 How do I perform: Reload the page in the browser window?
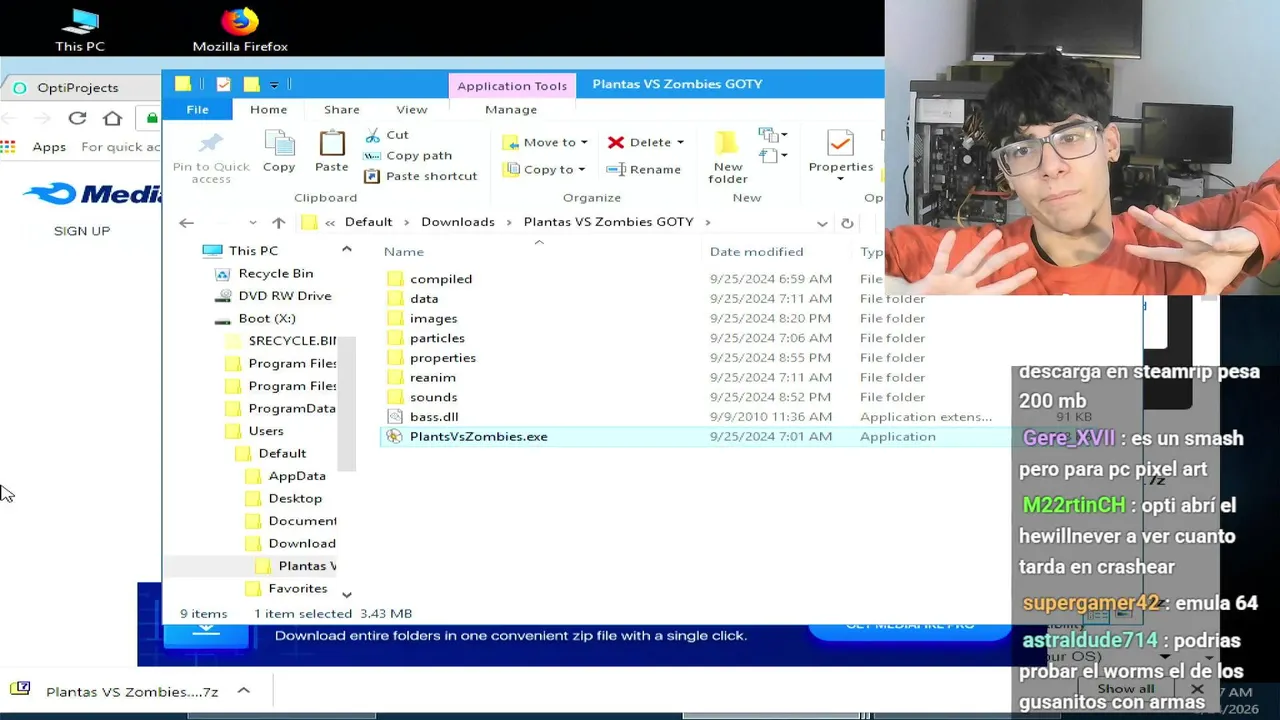point(77,118)
